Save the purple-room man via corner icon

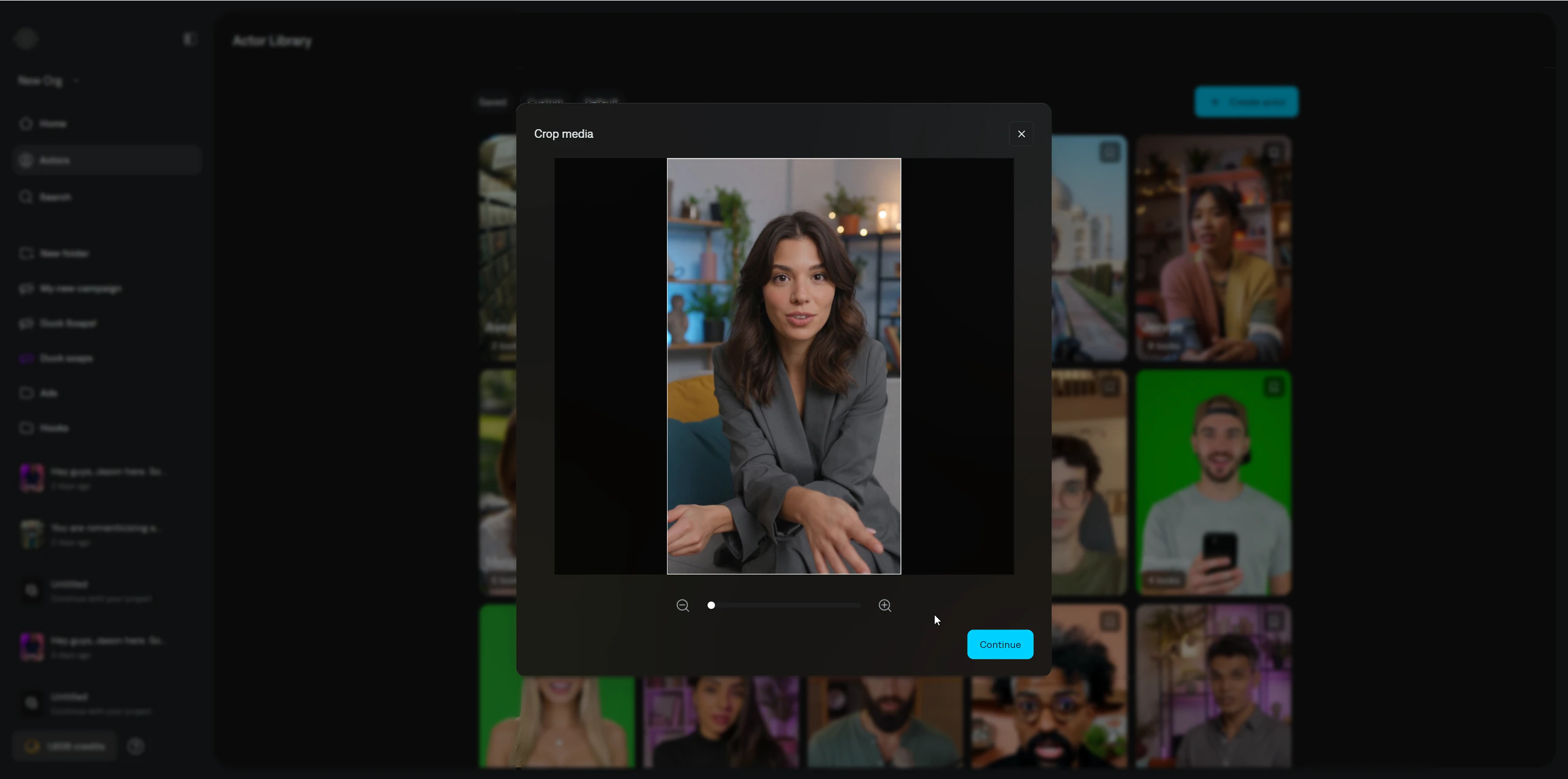coord(1274,622)
